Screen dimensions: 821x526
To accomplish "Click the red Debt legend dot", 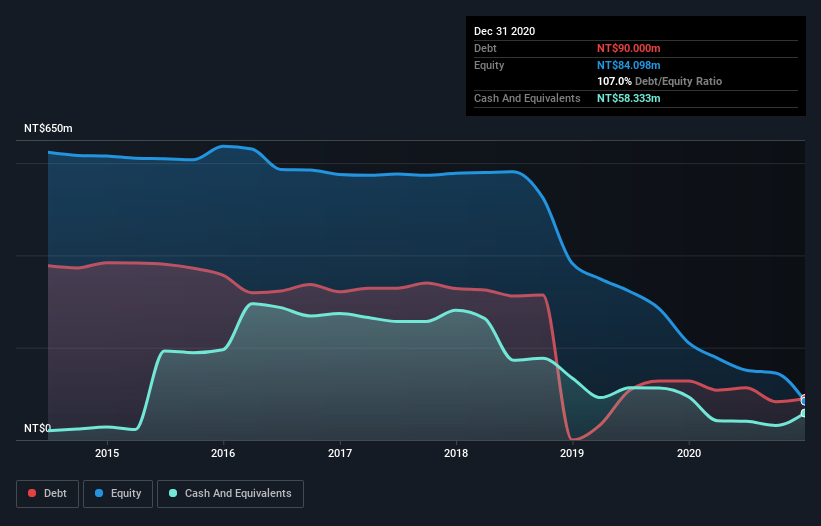I will pos(32,493).
